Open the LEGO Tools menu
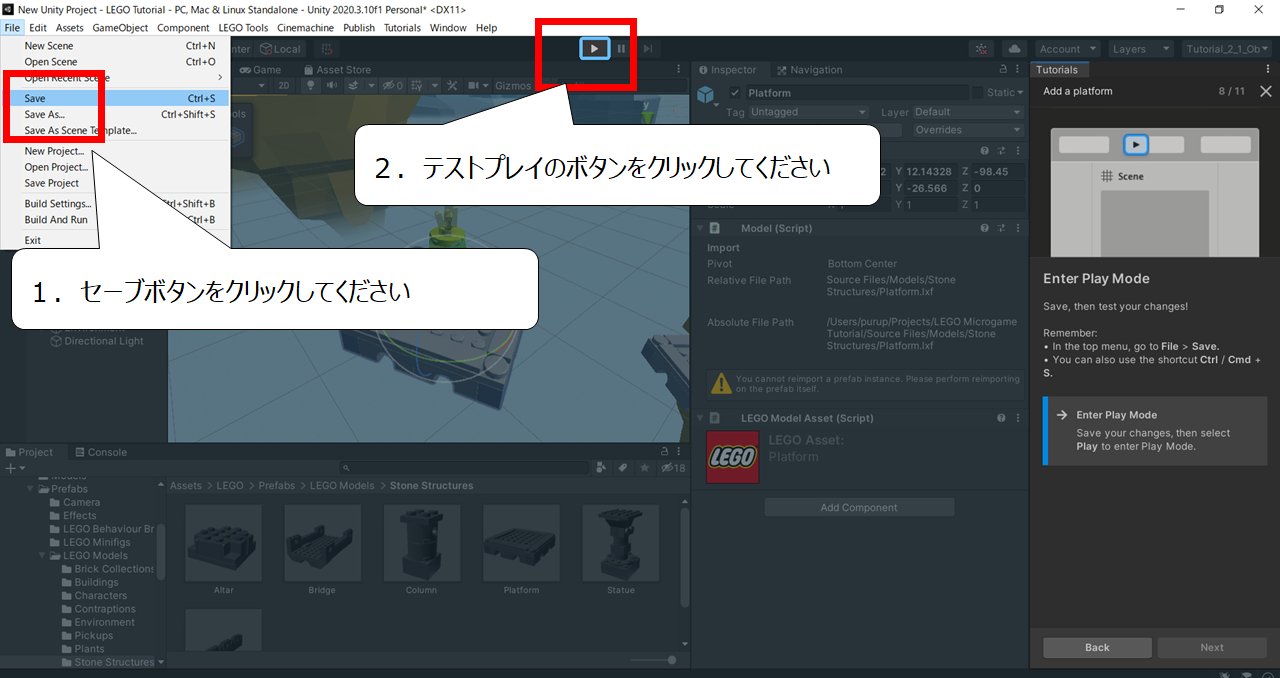 coord(242,28)
